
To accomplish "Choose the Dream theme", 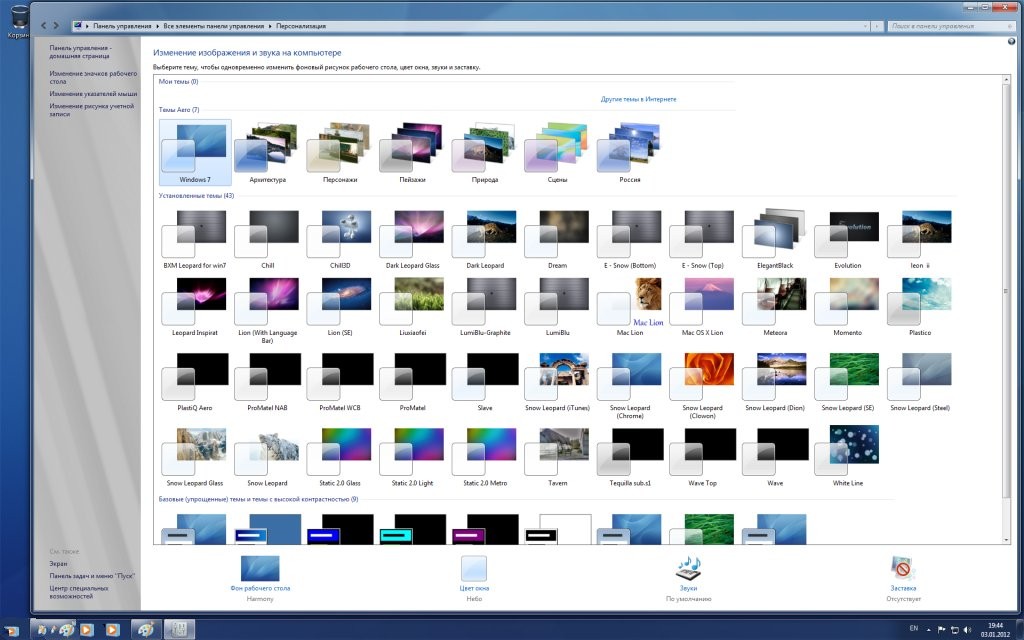I will point(557,239).
